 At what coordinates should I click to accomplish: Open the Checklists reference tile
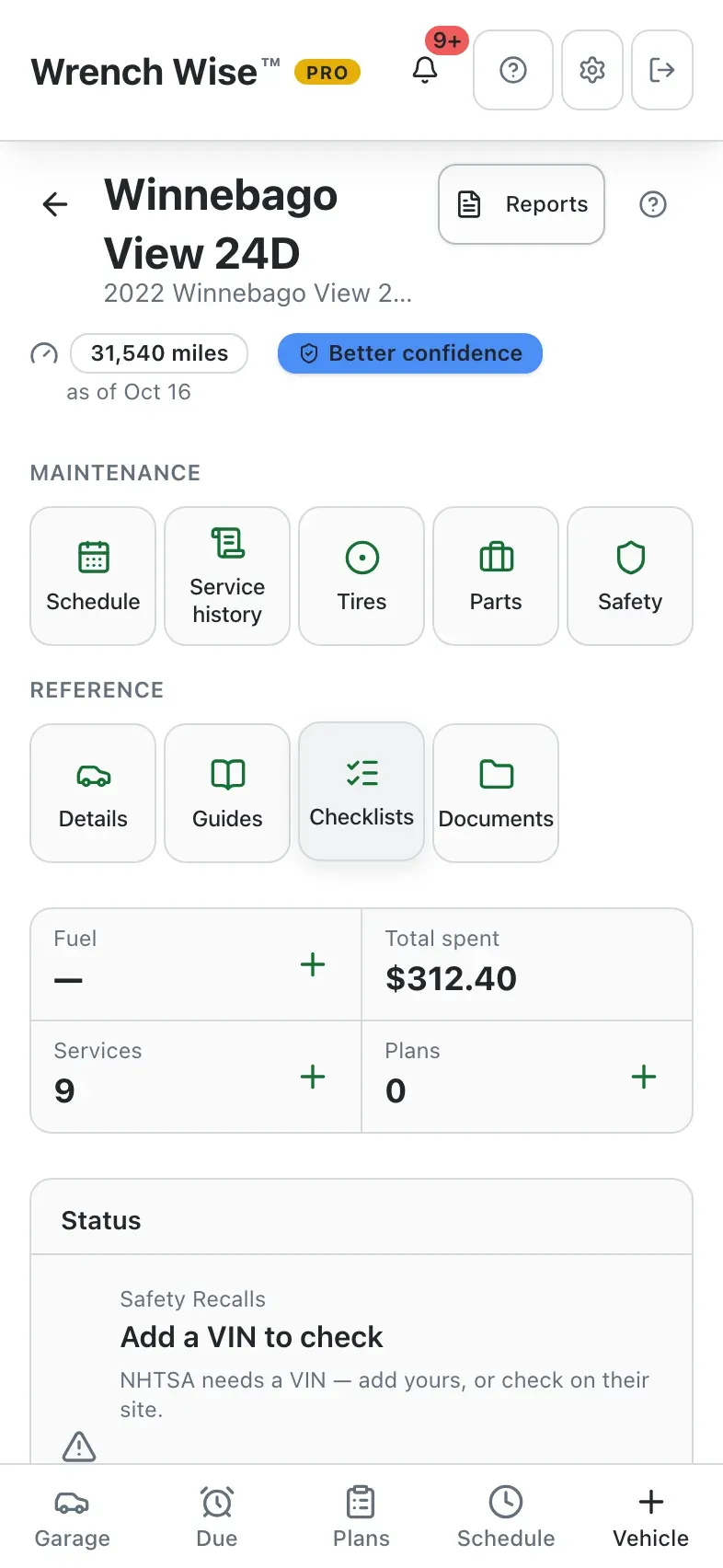361,791
